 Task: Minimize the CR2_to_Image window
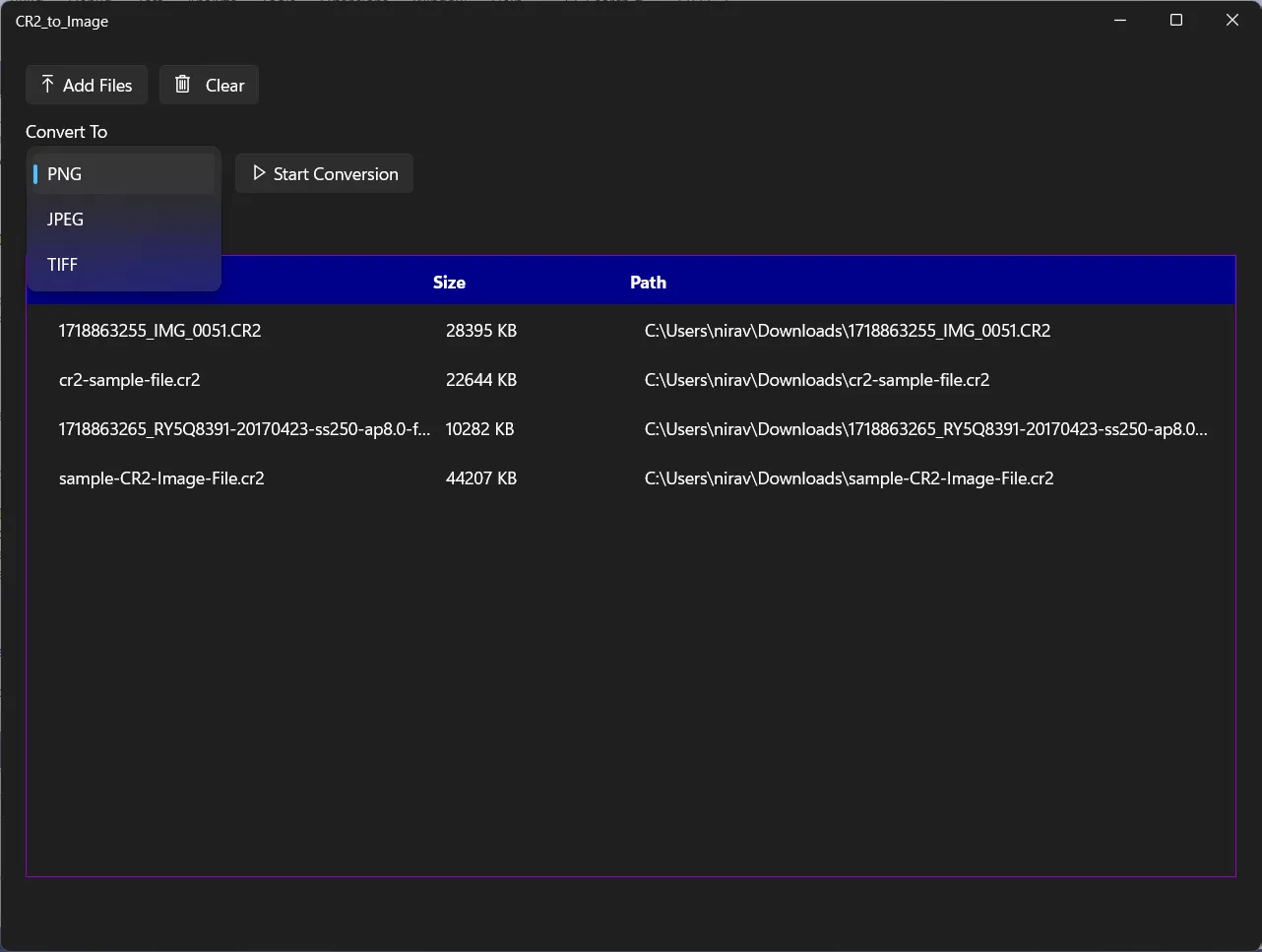[x=1120, y=21]
